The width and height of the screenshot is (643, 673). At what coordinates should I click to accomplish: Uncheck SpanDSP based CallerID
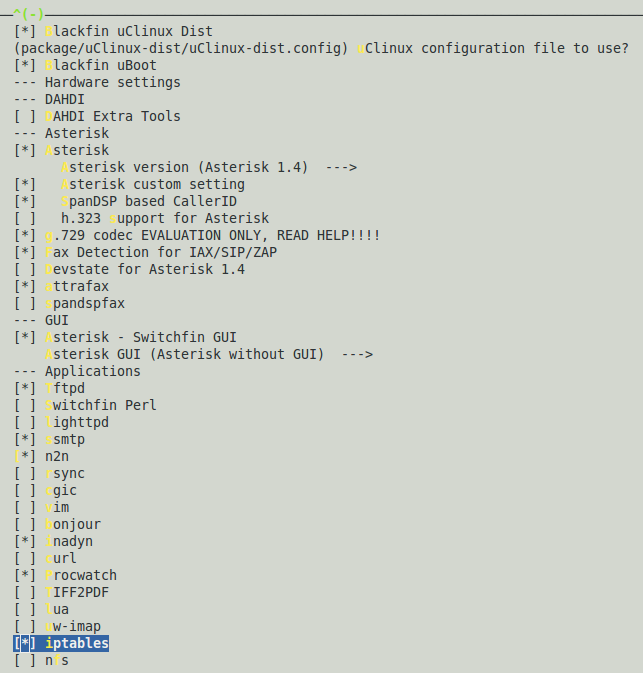point(25,201)
